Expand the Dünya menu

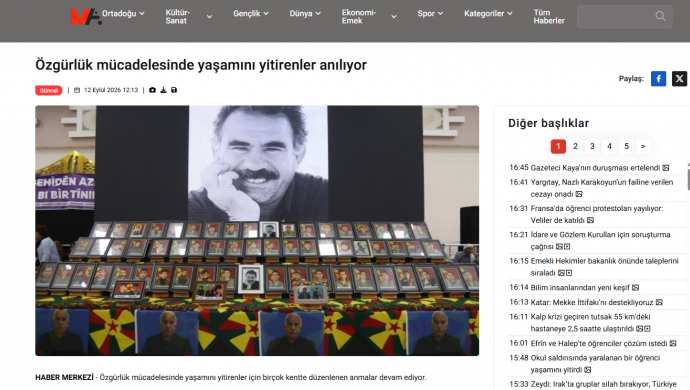pos(305,14)
